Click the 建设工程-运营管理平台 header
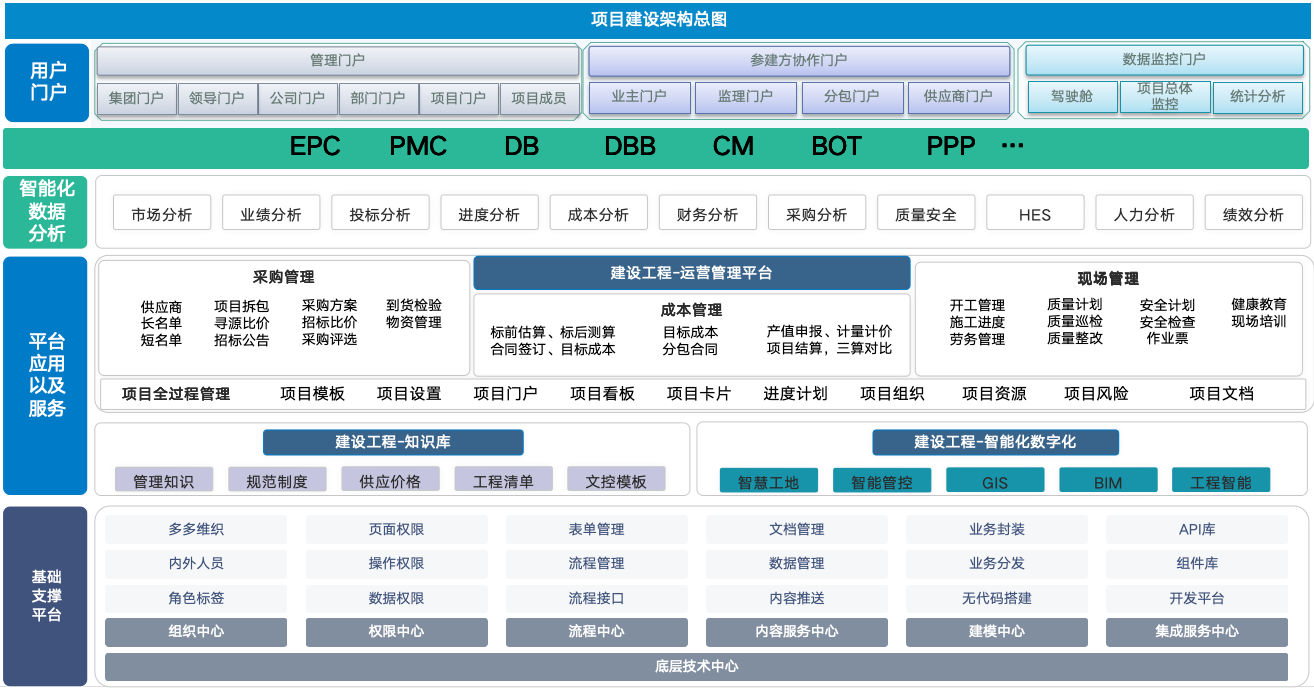The image size is (1314, 690). pyautogui.click(x=692, y=273)
